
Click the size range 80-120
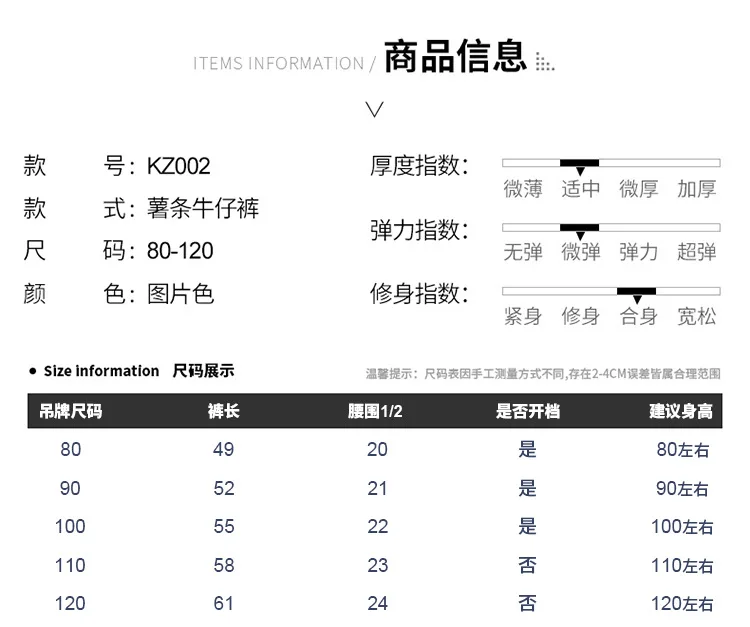click(x=180, y=251)
